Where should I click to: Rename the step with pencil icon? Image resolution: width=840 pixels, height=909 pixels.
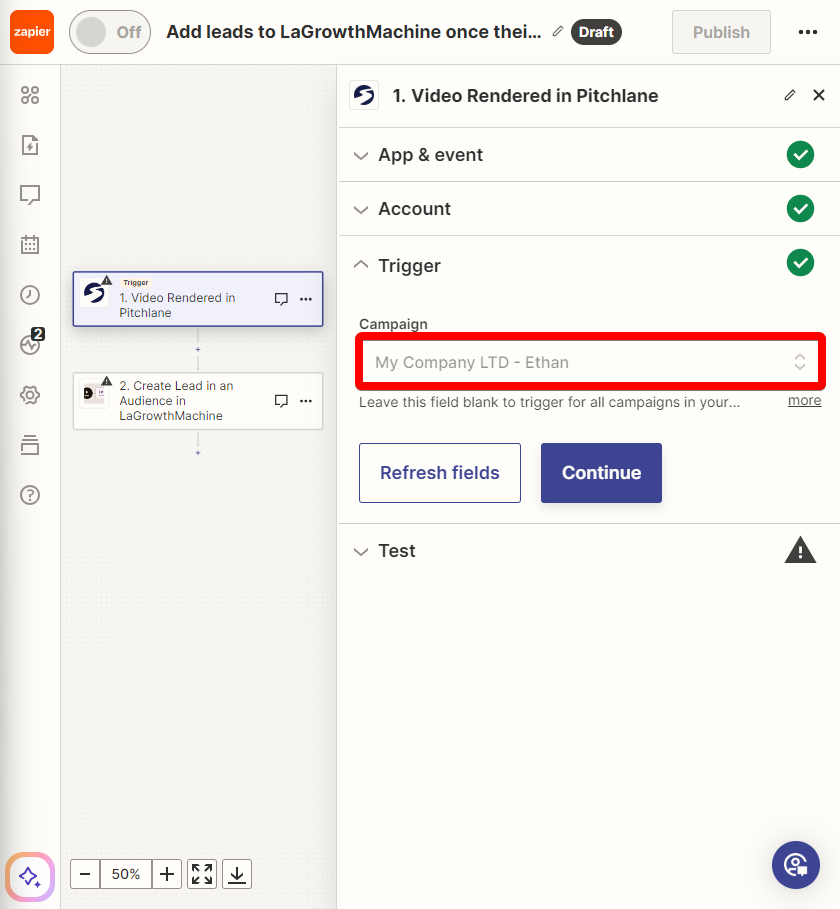pos(790,95)
